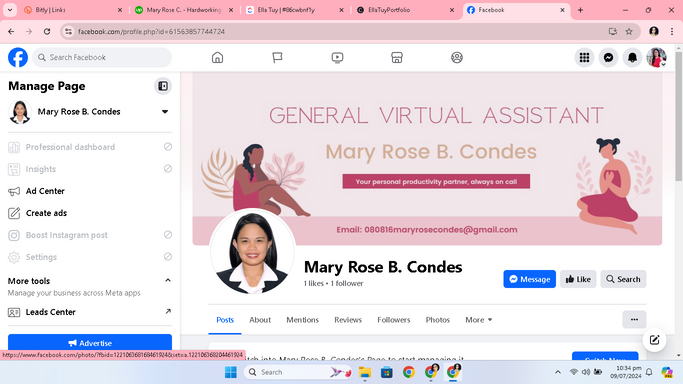Viewport: 683px width, 384px height.
Task: Open the three-dots page options button
Action: click(x=634, y=320)
